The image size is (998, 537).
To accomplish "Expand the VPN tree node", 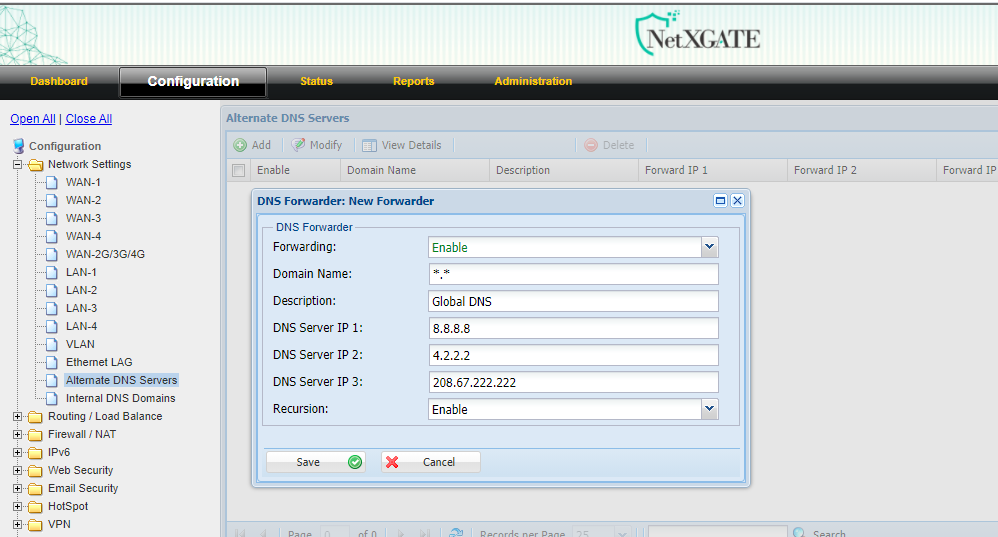I will pos(17,524).
